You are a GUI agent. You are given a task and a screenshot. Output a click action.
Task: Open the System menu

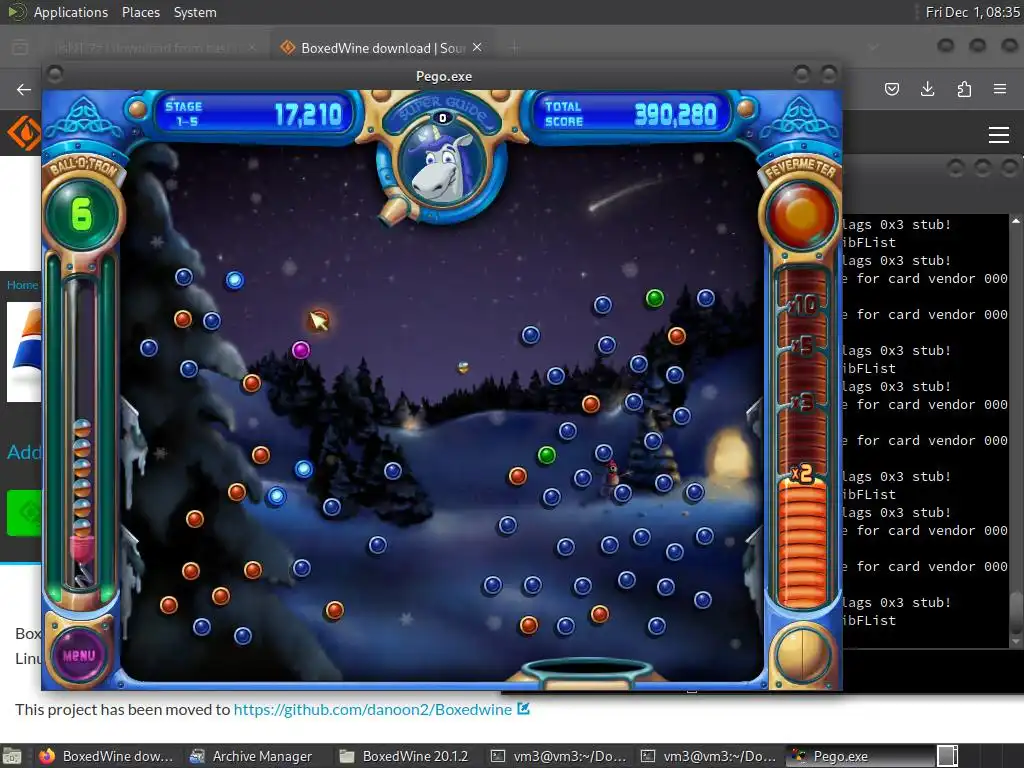[195, 12]
